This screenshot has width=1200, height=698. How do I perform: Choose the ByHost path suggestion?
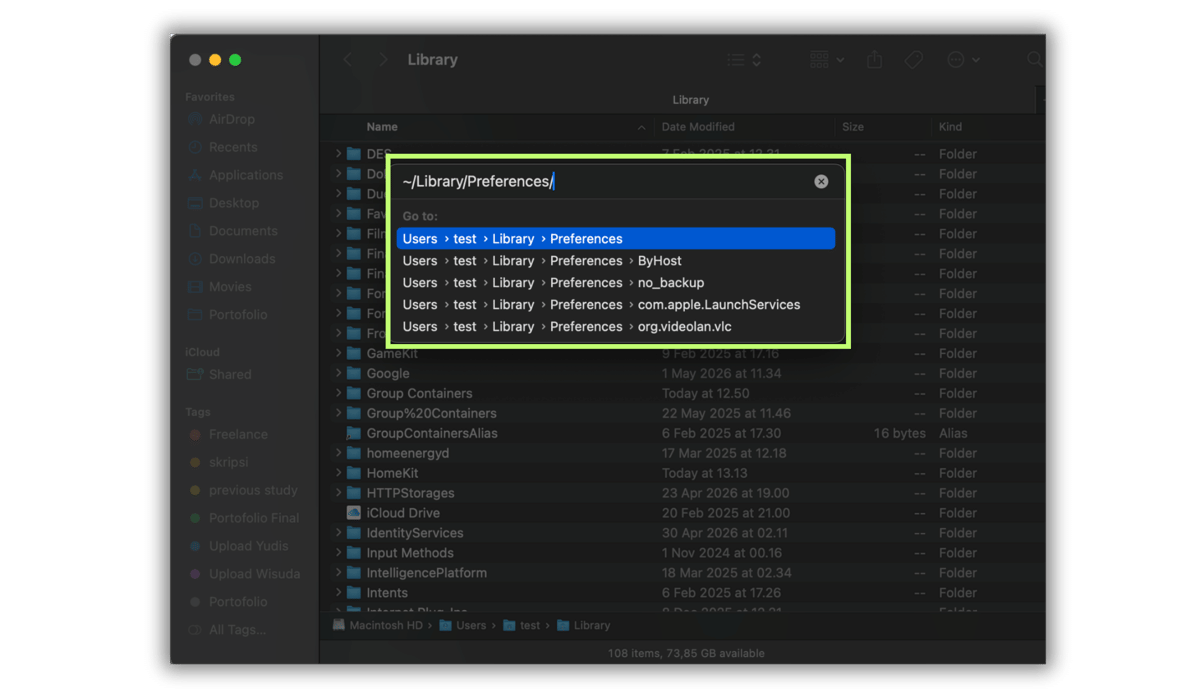tap(615, 261)
